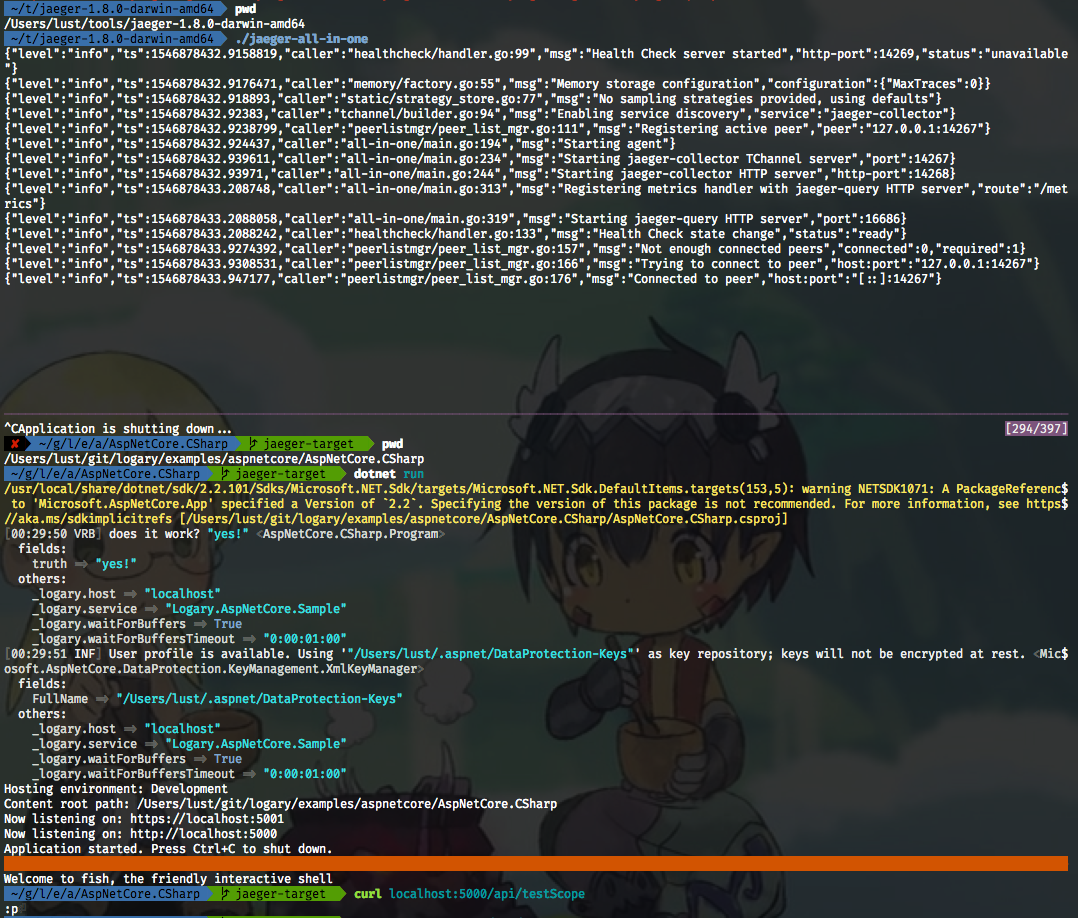1078x918 pixels.
Task: Click '^CApplication is shutting down...' line
Action: click(x=118, y=428)
